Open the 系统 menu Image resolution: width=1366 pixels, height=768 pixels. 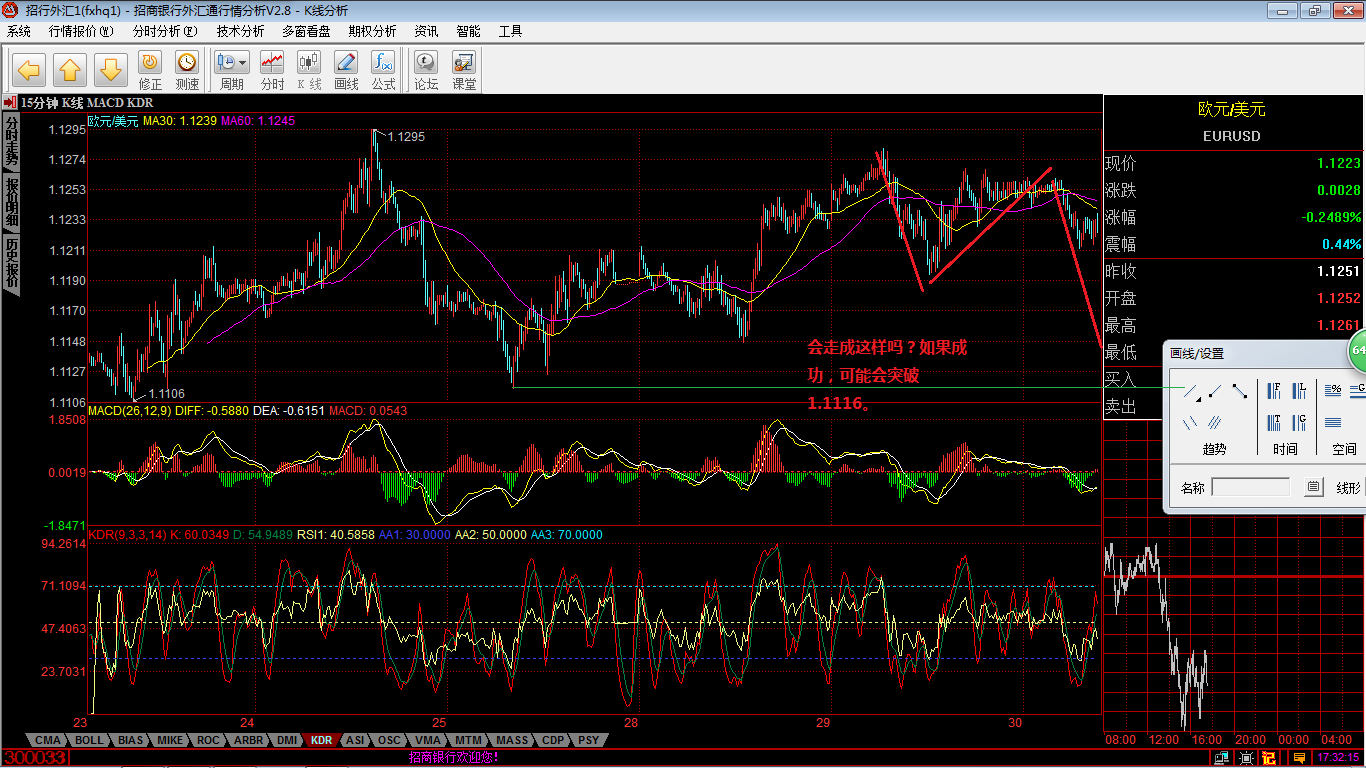pos(19,31)
